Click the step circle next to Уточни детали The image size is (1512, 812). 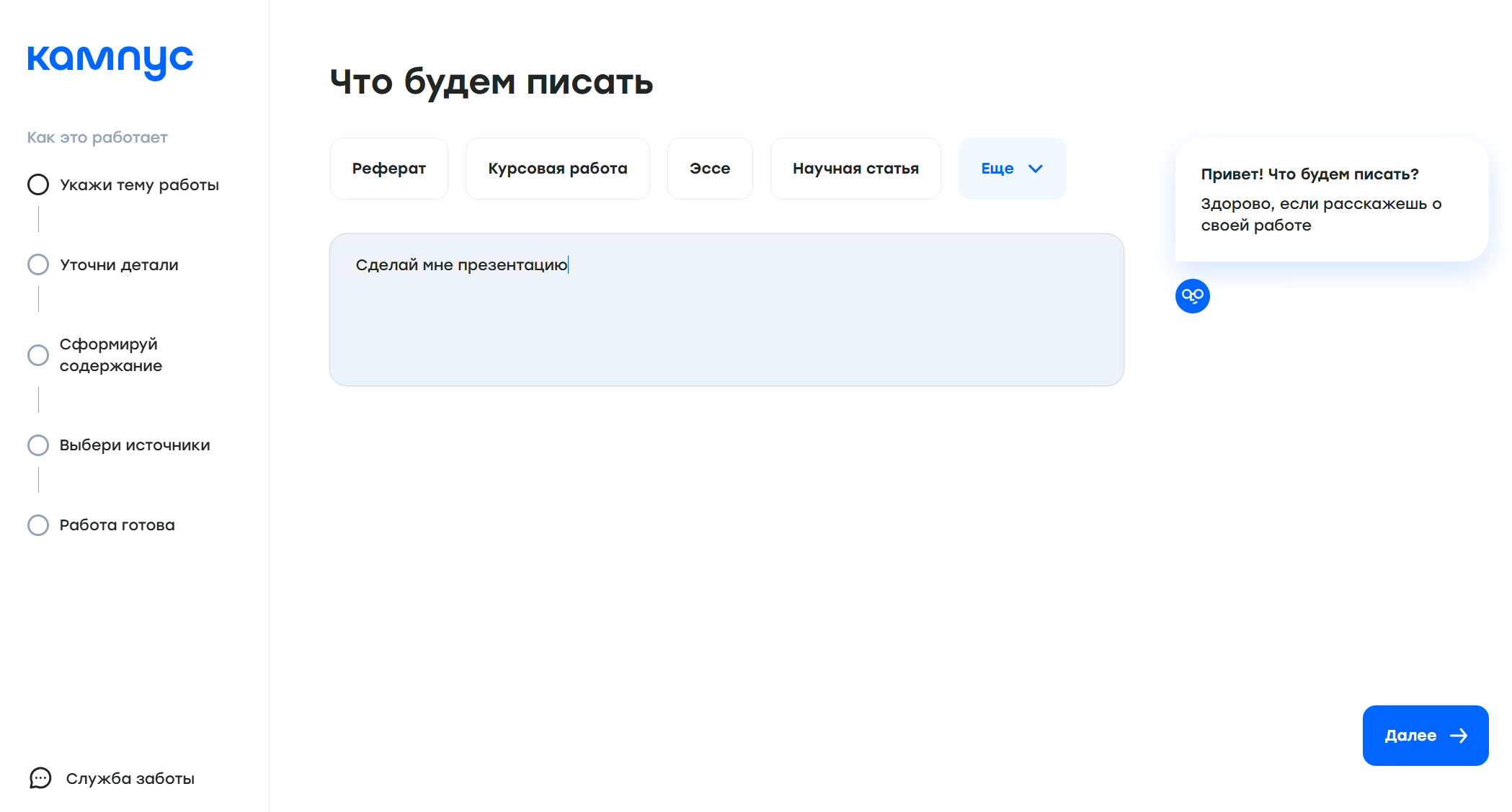pos(37,264)
